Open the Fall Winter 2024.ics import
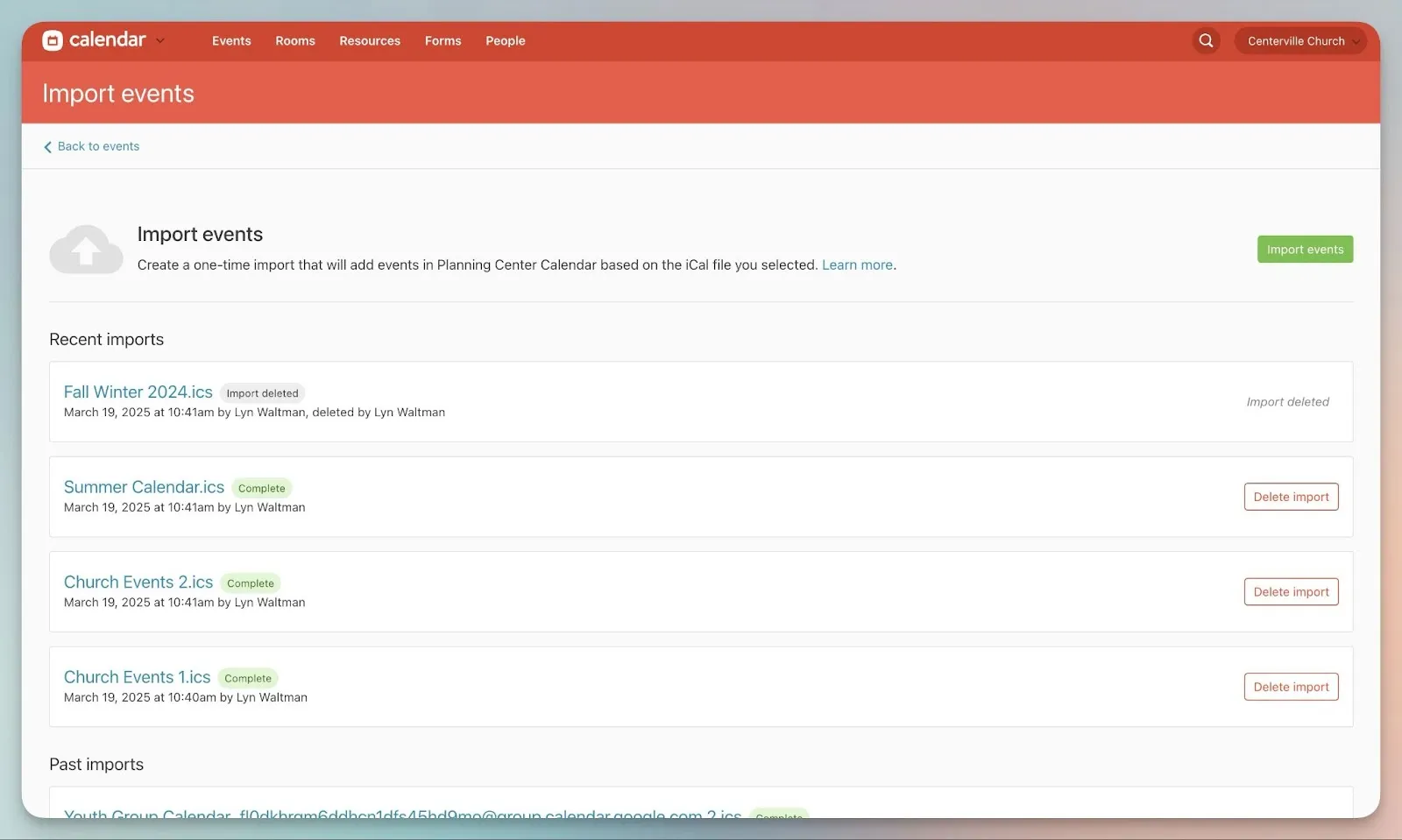This screenshot has width=1402, height=840. tap(138, 392)
